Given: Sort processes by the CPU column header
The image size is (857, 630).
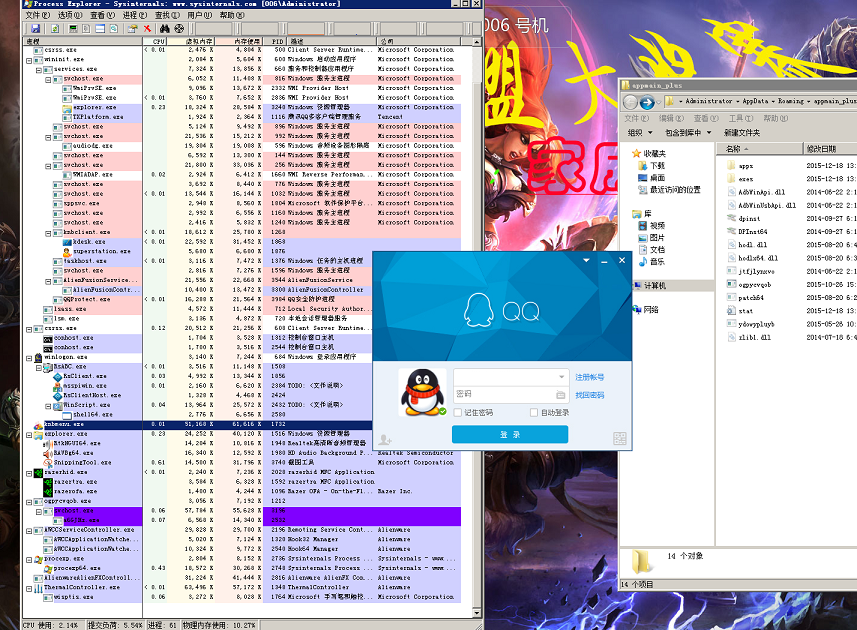Looking at the screenshot, I should [x=155, y=42].
